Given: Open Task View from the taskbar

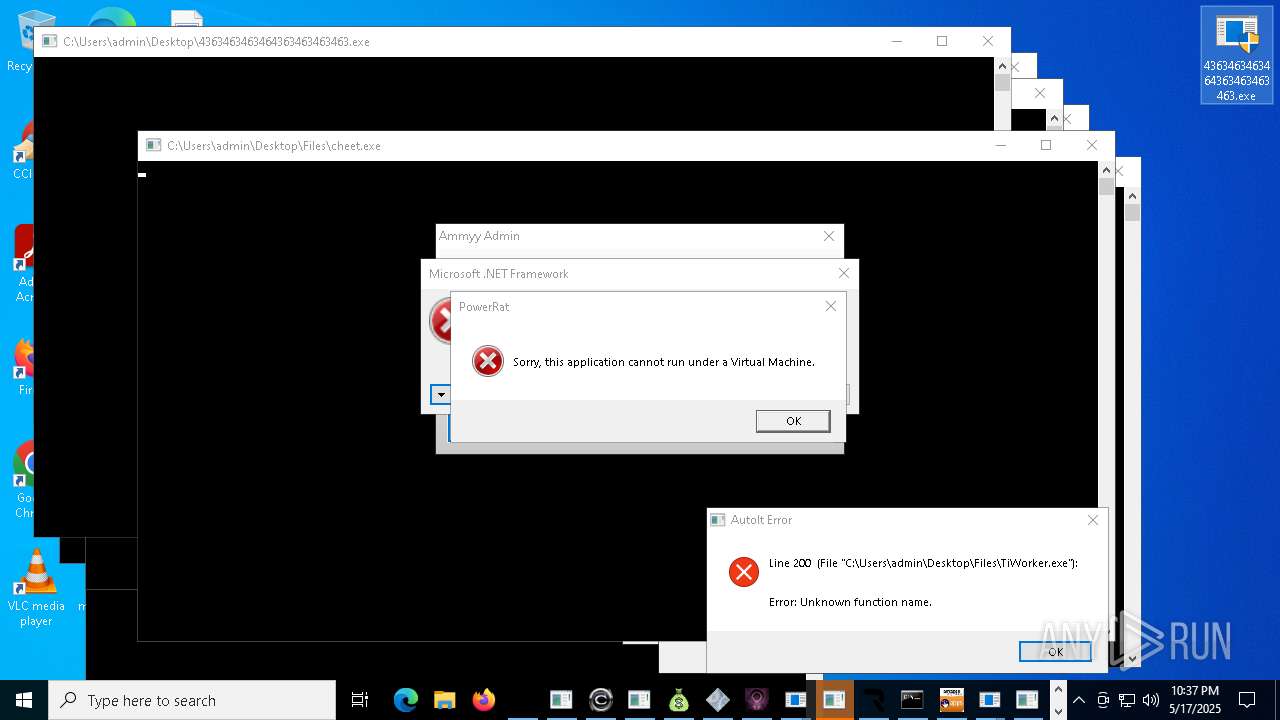Looking at the screenshot, I should (360, 700).
